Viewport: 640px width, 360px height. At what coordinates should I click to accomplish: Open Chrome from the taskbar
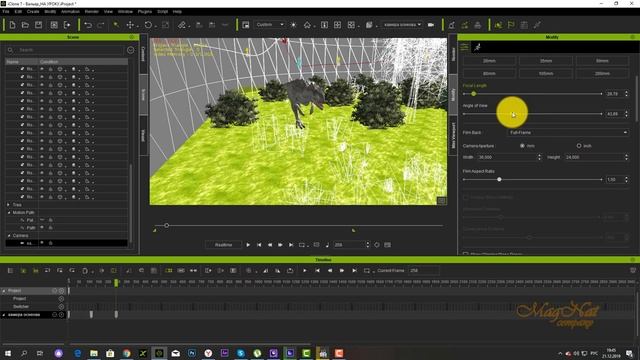pyautogui.click(x=127, y=353)
